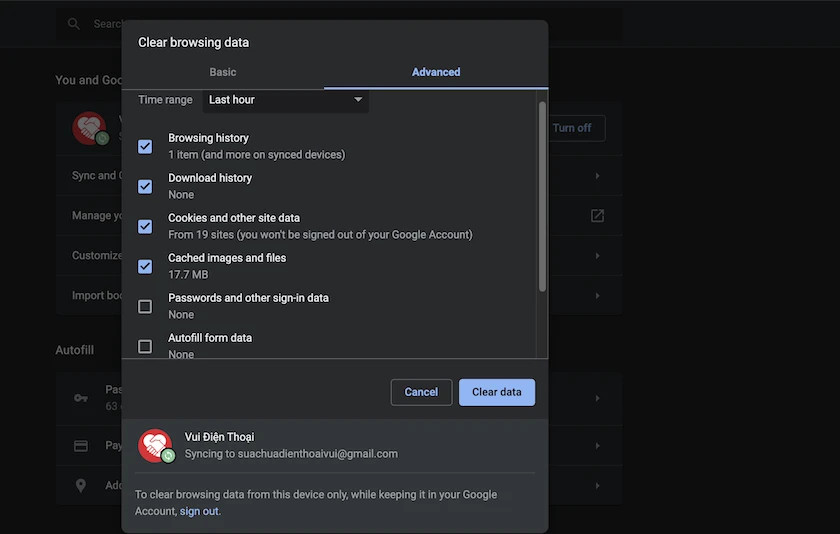Switch to the Basic tab
This screenshot has height=534, width=840.
(x=222, y=72)
